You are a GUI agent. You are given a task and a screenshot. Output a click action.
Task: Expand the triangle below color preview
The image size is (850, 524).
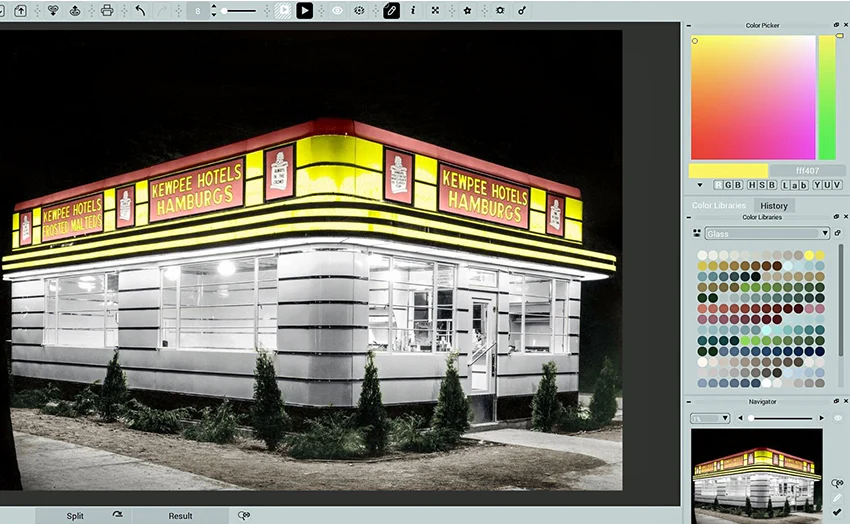[x=700, y=185]
